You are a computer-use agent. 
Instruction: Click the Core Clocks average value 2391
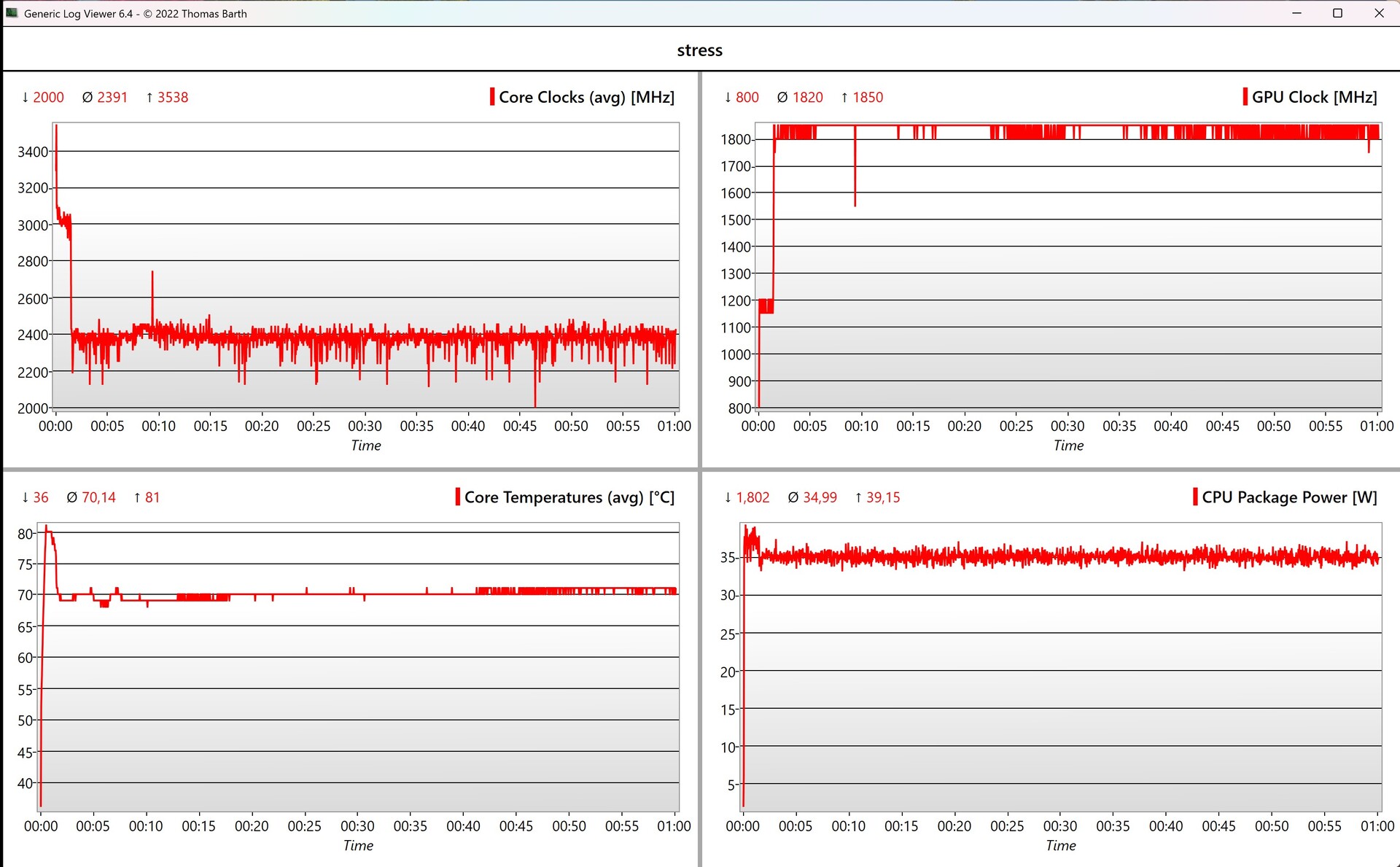[x=112, y=97]
